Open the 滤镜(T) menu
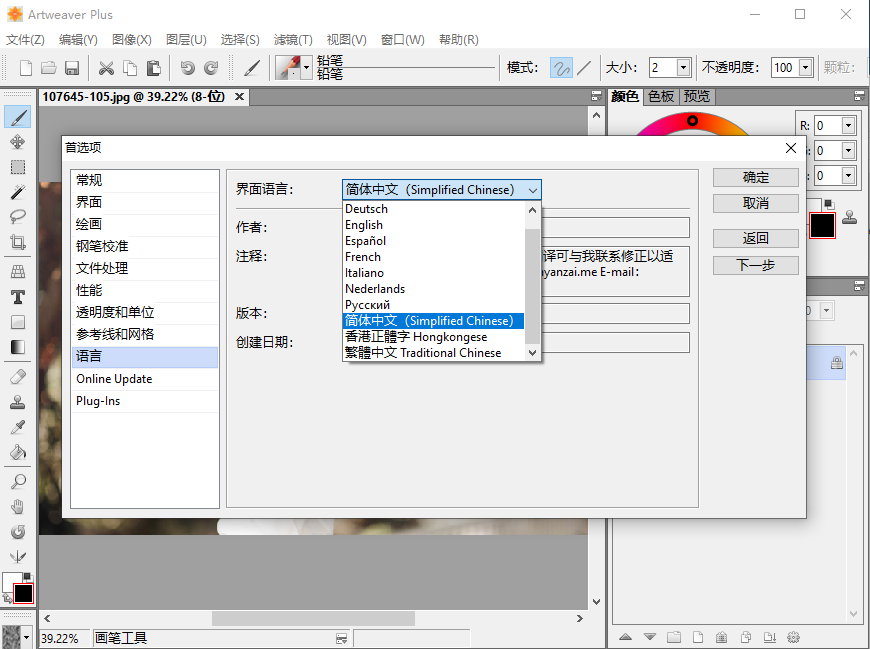This screenshot has height=649, width=870. (x=292, y=40)
